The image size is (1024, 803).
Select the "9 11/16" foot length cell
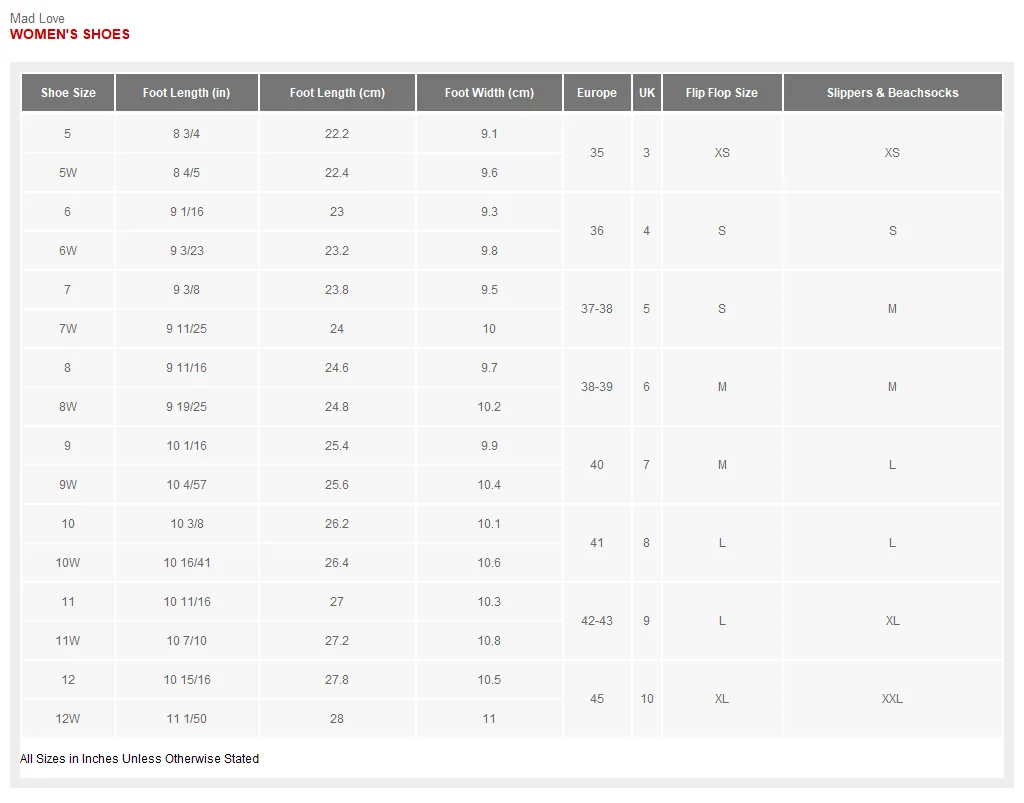tap(186, 368)
